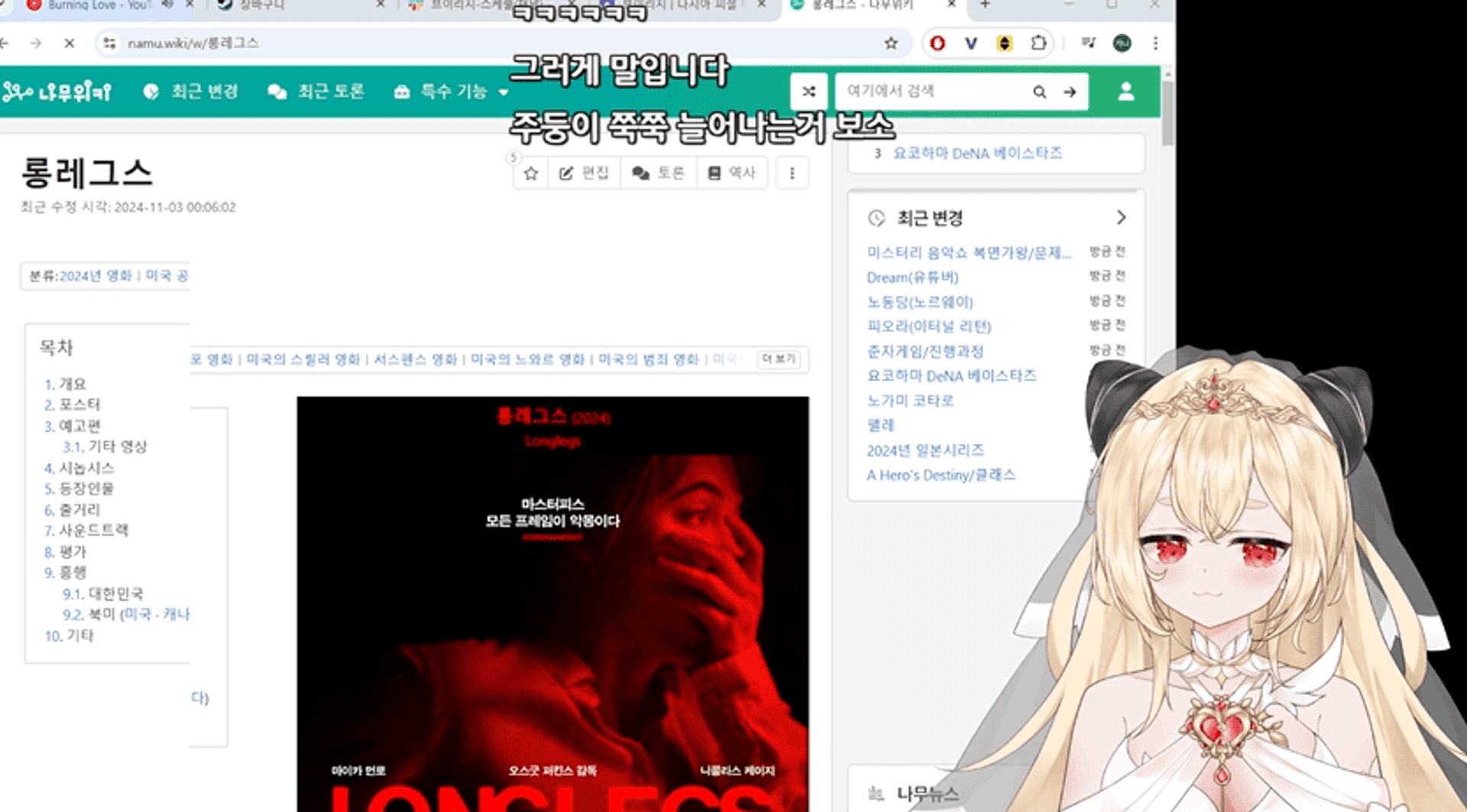View site information icon in address bar
This screenshot has width=1467, height=812.
click(110, 44)
